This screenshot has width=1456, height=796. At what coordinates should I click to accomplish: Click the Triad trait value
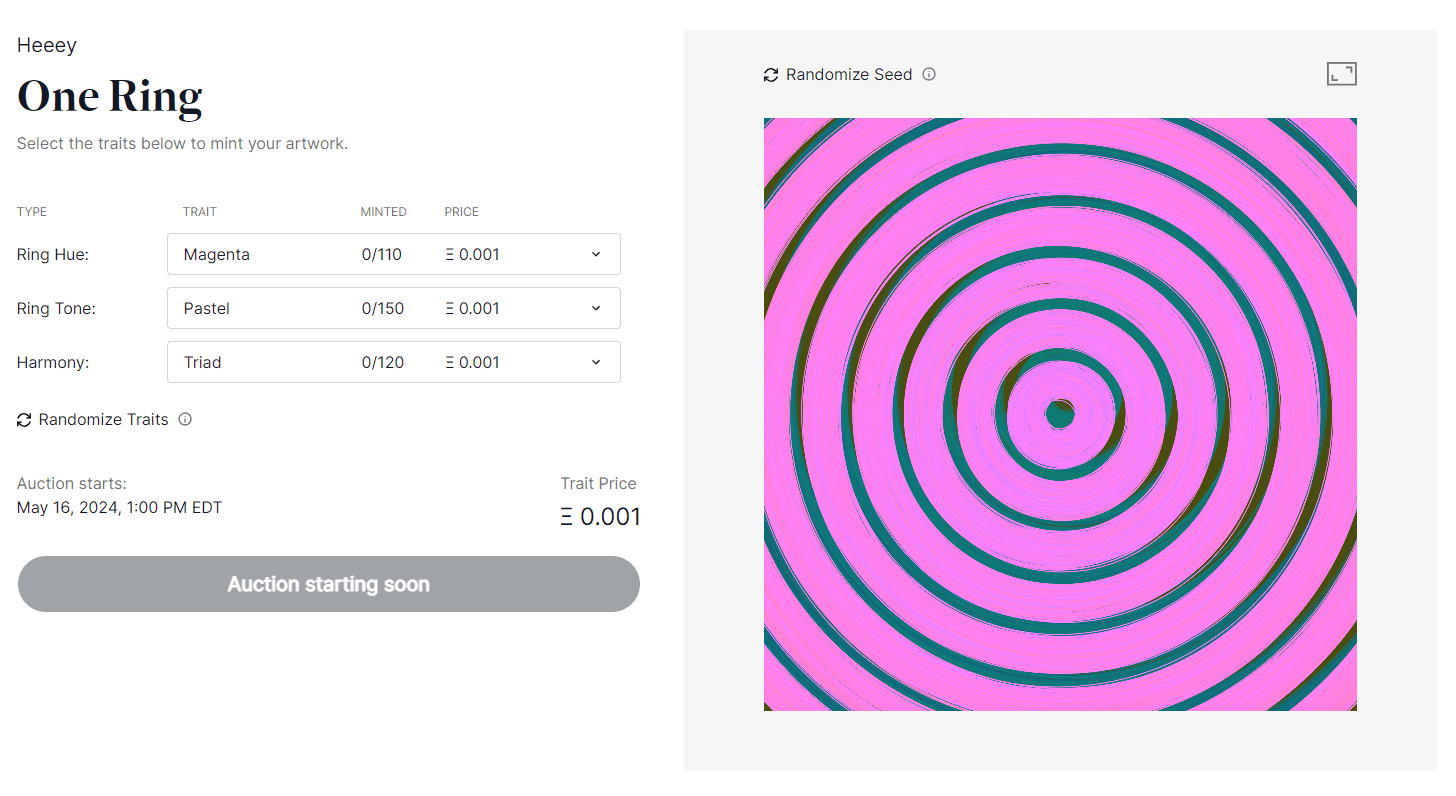tap(203, 362)
